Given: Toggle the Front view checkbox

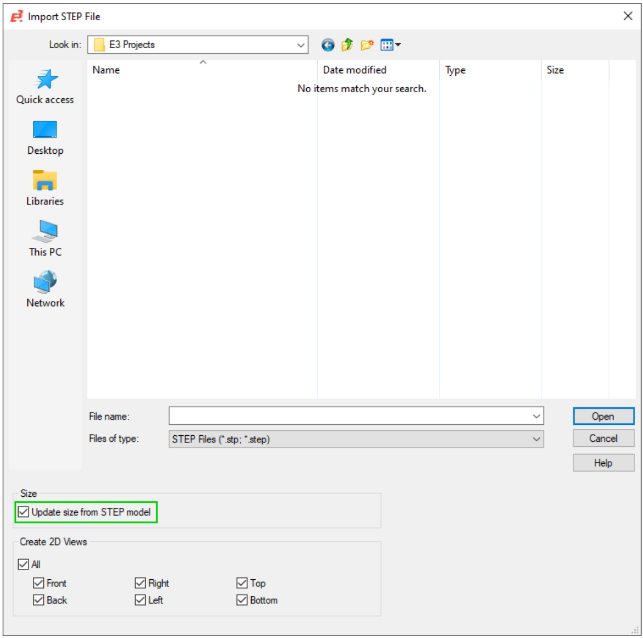Looking at the screenshot, I should pyautogui.click(x=39, y=583).
